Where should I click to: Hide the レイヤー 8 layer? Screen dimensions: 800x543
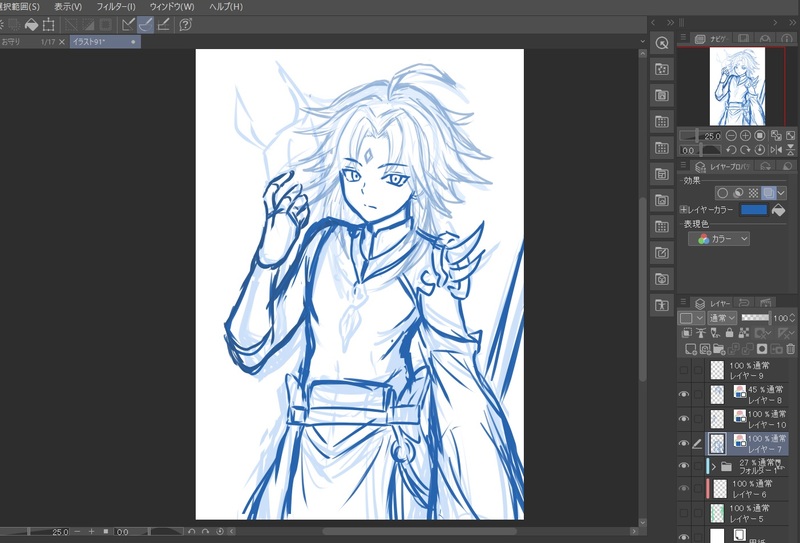point(684,394)
